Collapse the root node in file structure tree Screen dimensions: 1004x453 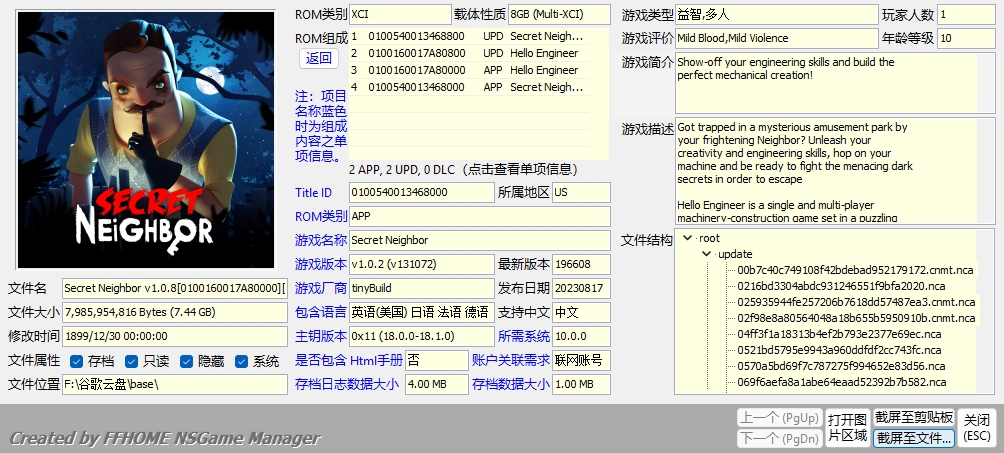tap(687, 238)
